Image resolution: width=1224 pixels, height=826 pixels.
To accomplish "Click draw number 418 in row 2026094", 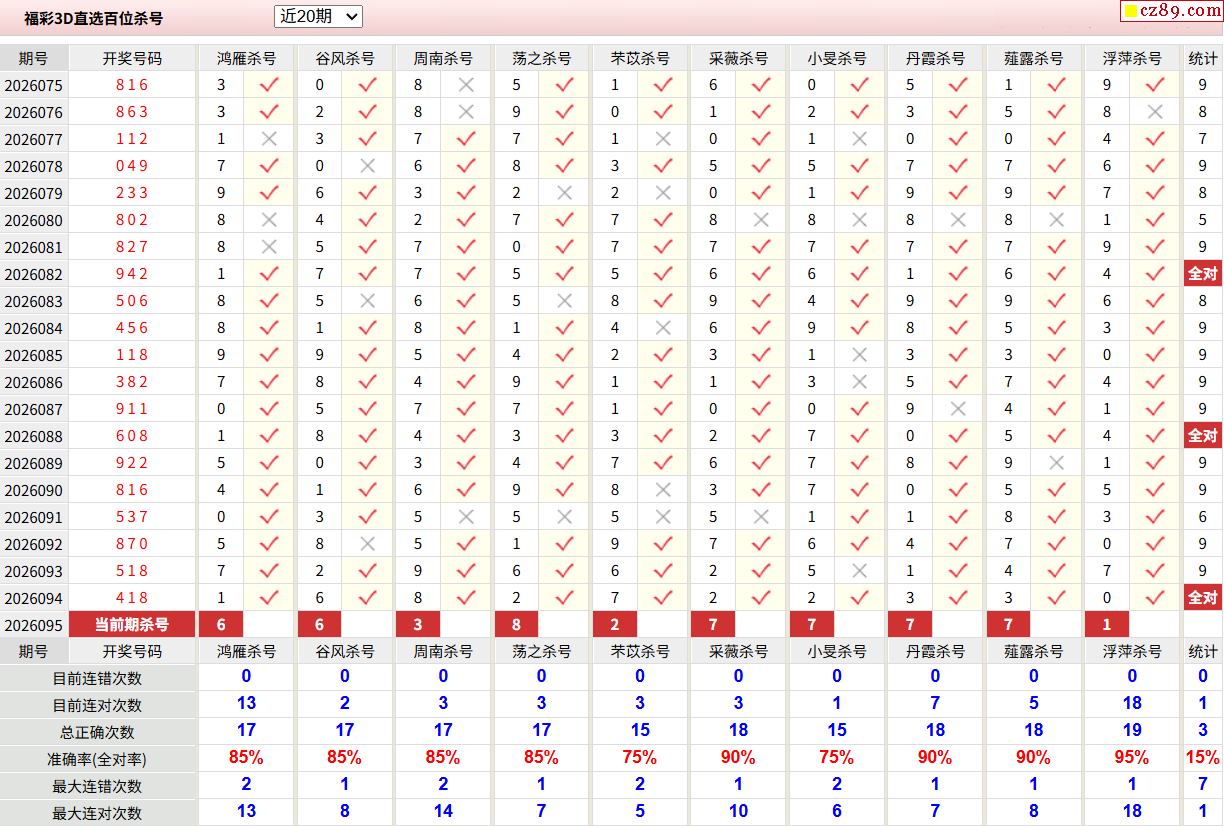I will [x=132, y=598].
